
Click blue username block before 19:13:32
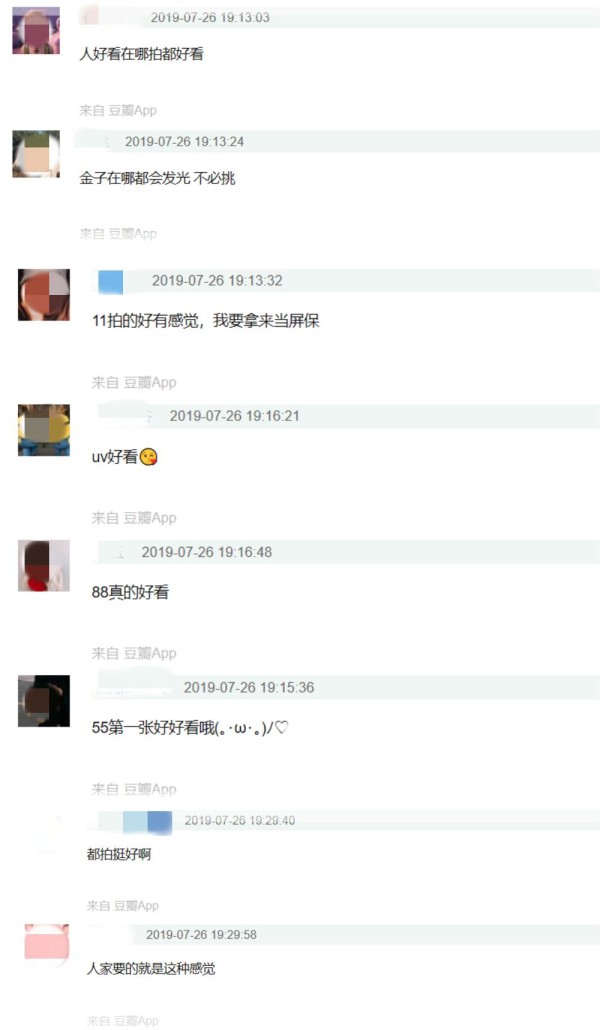pyautogui.click(x=110, y=281)
